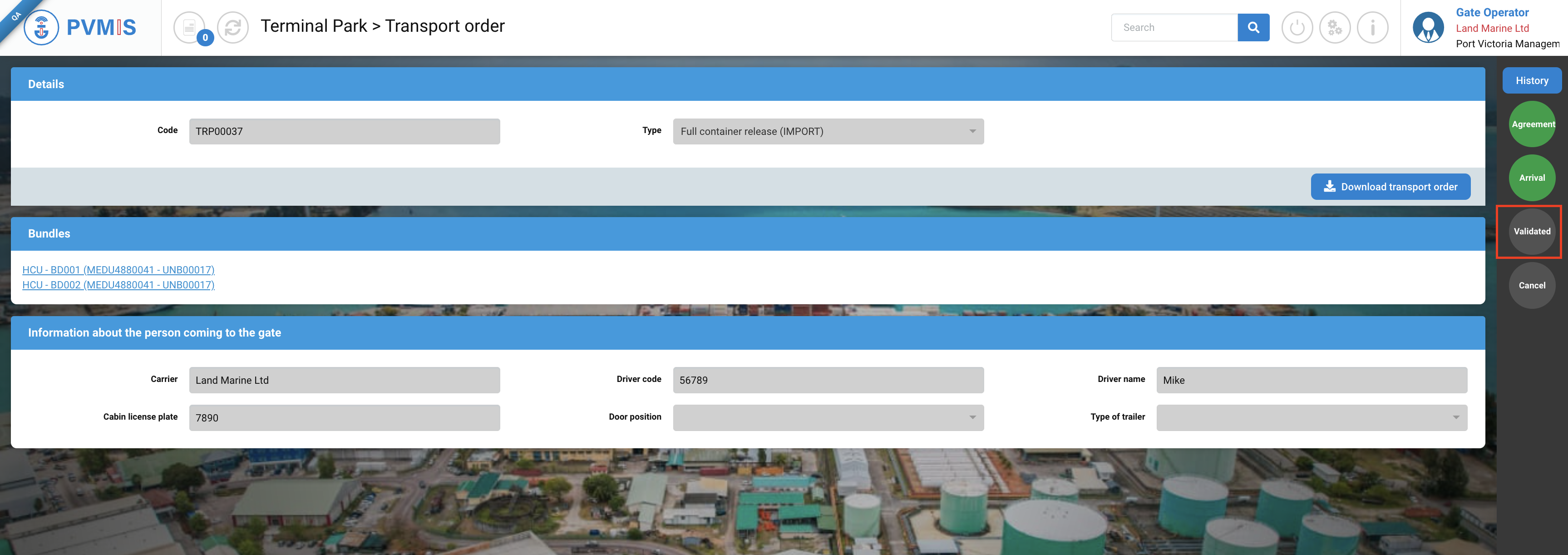
Task: Open the Type of trailer dropdown
Action: point(1311,417)
